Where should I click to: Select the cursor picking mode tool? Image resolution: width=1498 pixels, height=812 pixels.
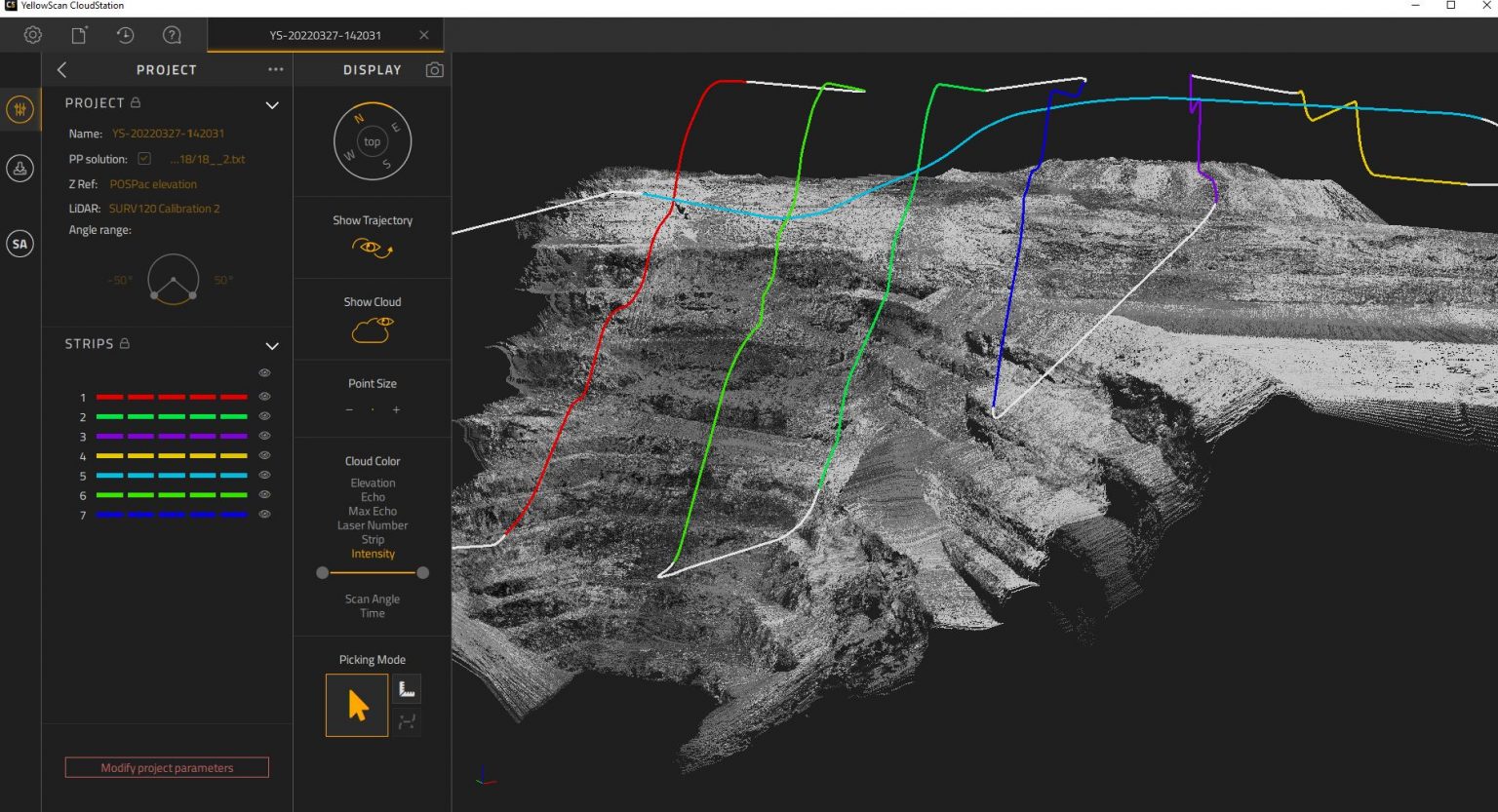(x=356, y=704)
